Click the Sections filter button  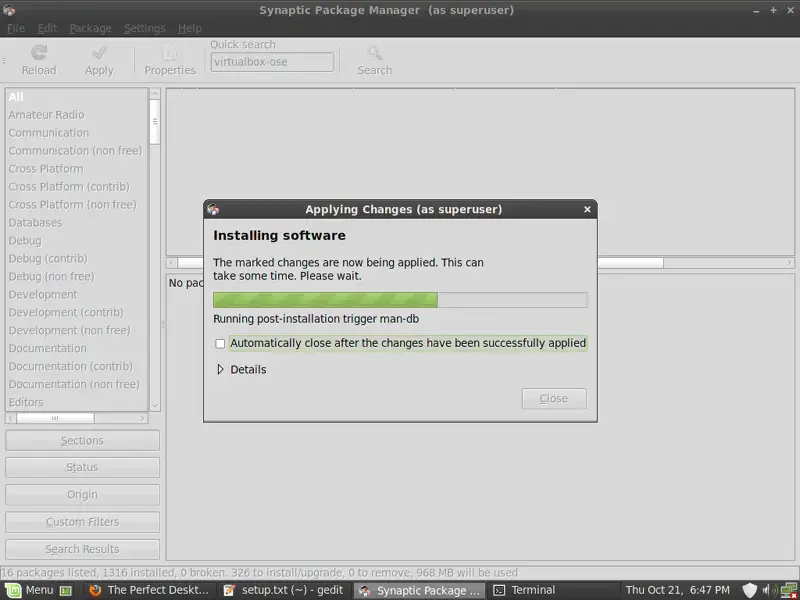[x=82, y=440]
